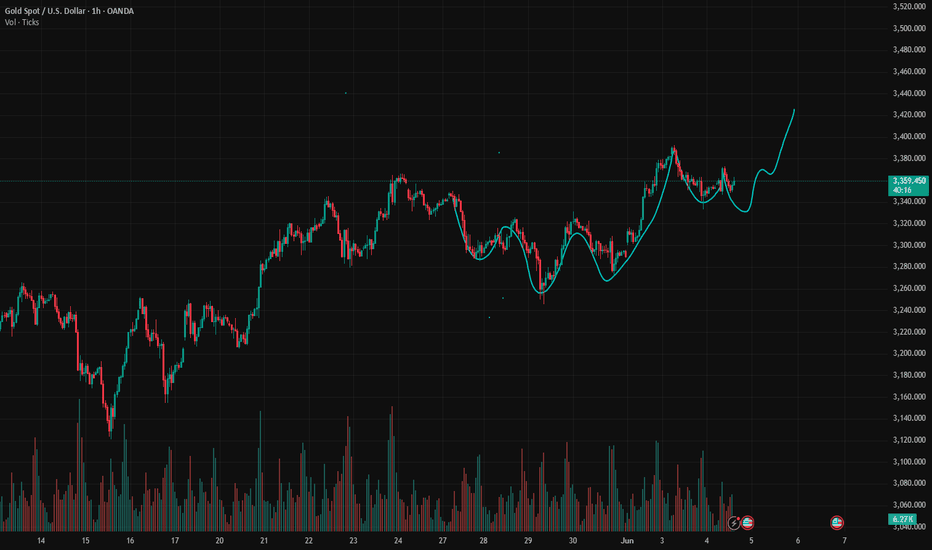Image resolution: width=932 pixels, height=550 pixels.
Task: Click the Jun label on the time axis
Action: 627,540
